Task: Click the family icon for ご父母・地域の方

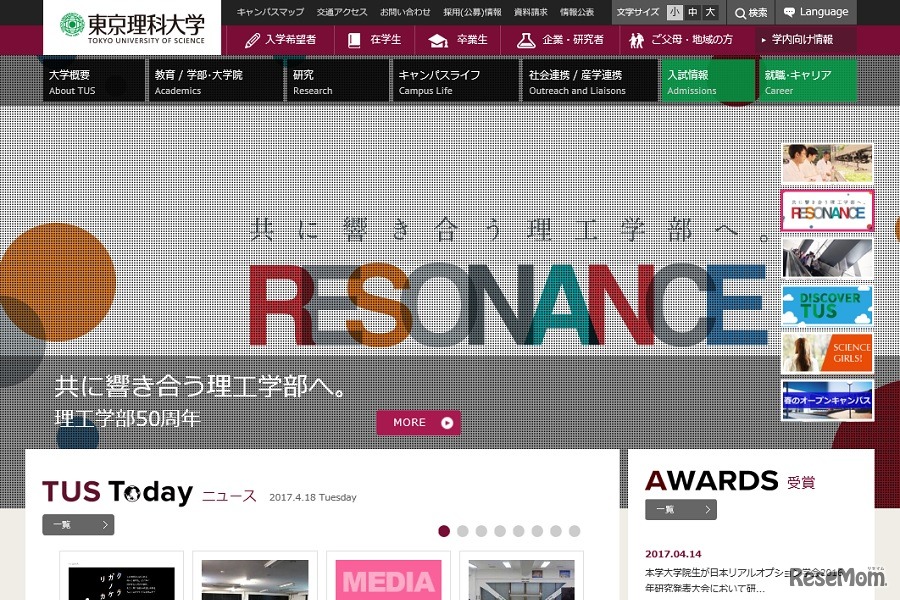Action: [x=636, y=40]
